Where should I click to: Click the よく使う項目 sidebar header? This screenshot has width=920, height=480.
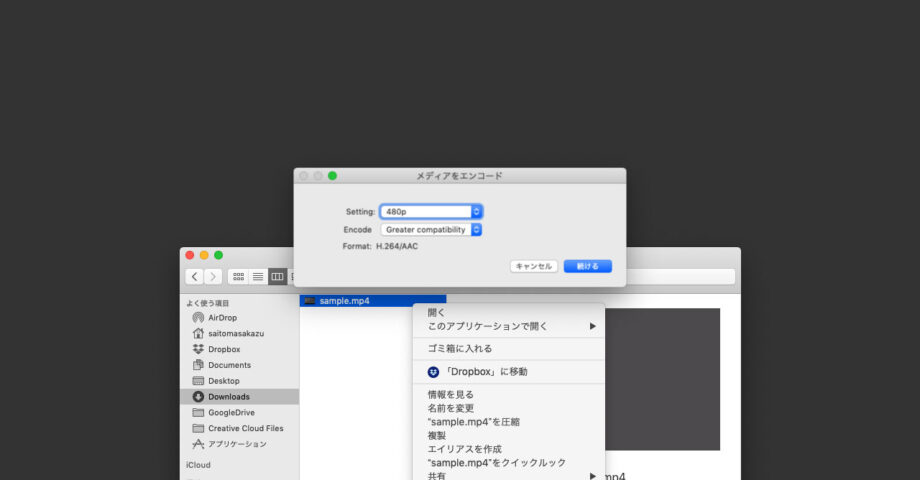coord(208,303)
